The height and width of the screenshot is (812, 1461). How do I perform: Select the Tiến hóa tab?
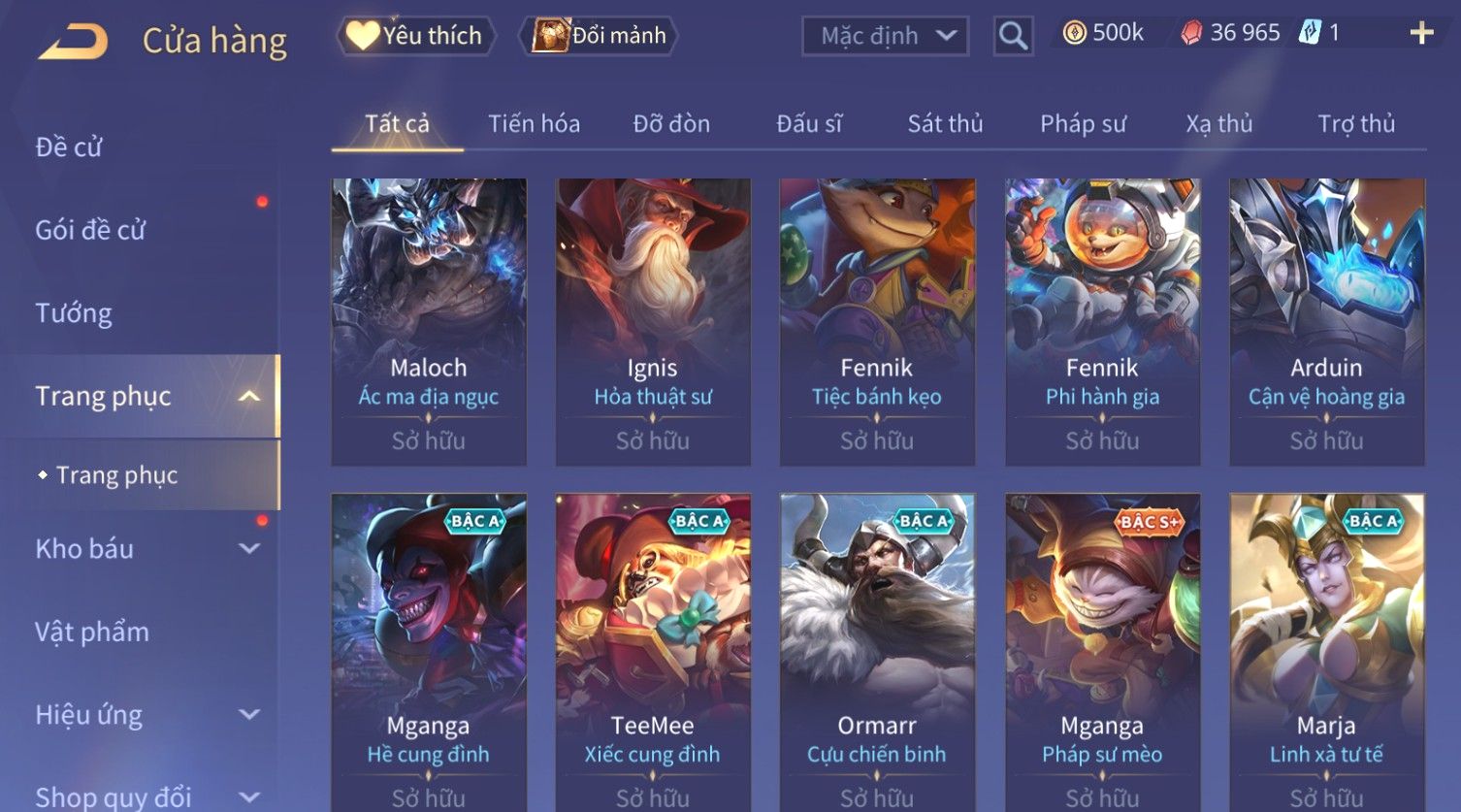[534, 124]
